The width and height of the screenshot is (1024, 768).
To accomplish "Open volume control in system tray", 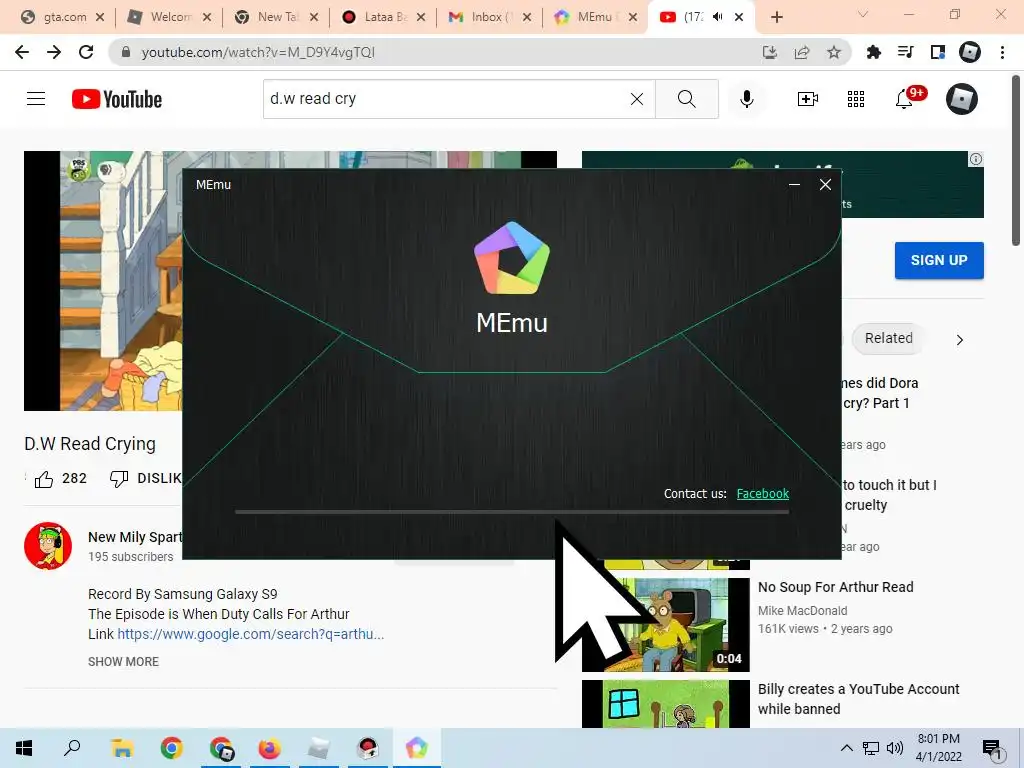I will point(895,748).
